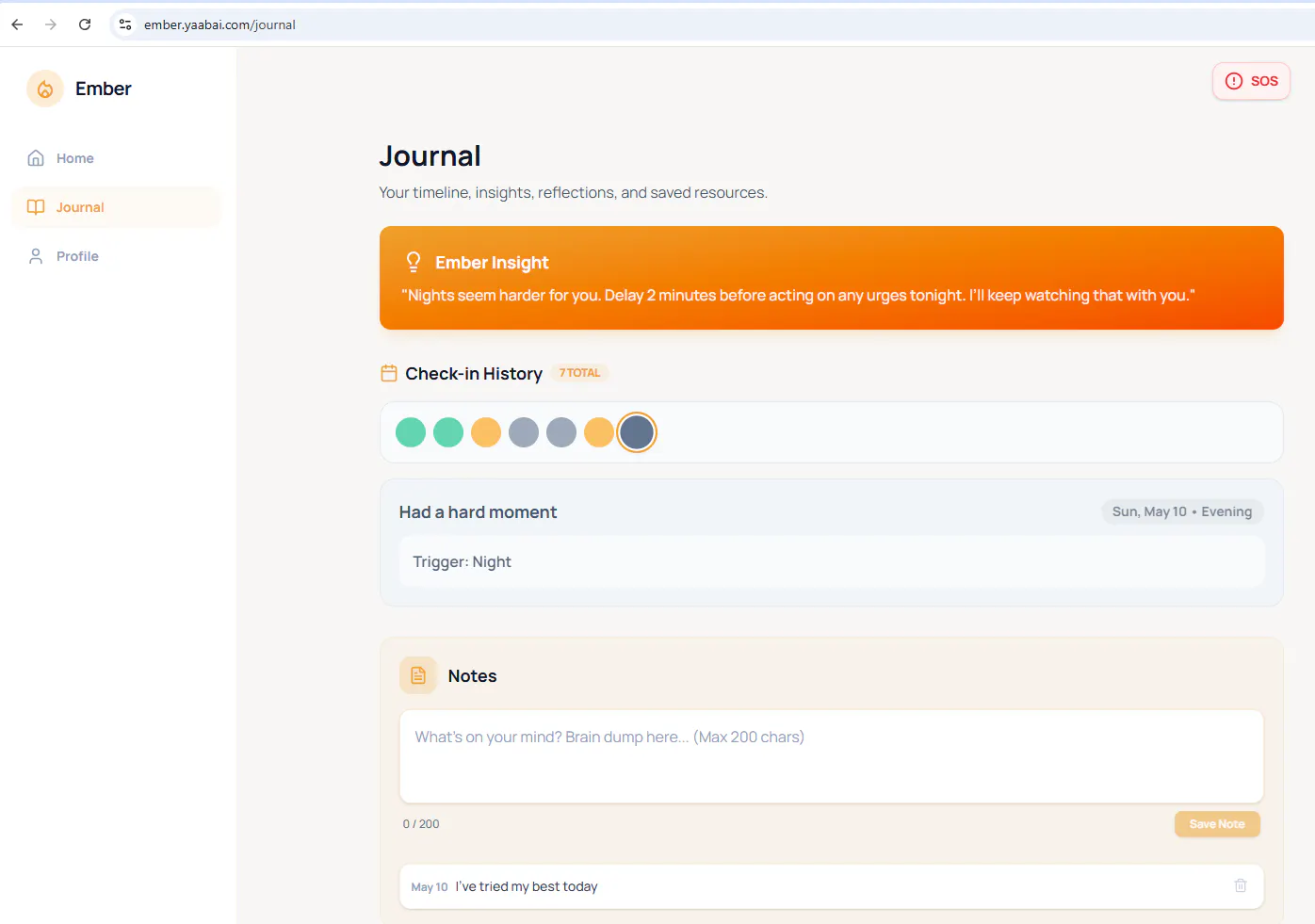Click the Ember app name in sidebar

[104, 89]
